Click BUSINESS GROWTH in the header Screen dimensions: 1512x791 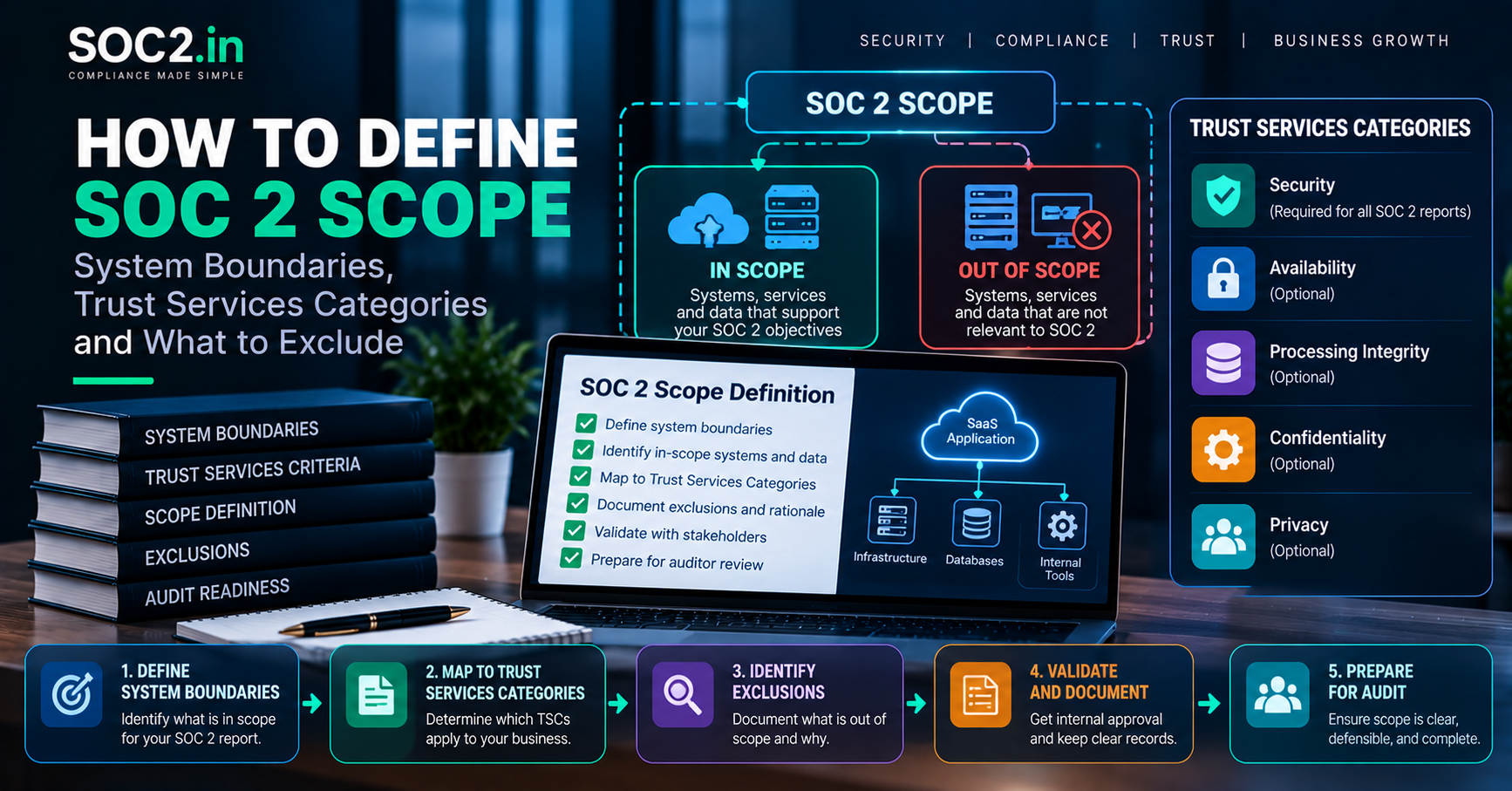click(1361, 41)
